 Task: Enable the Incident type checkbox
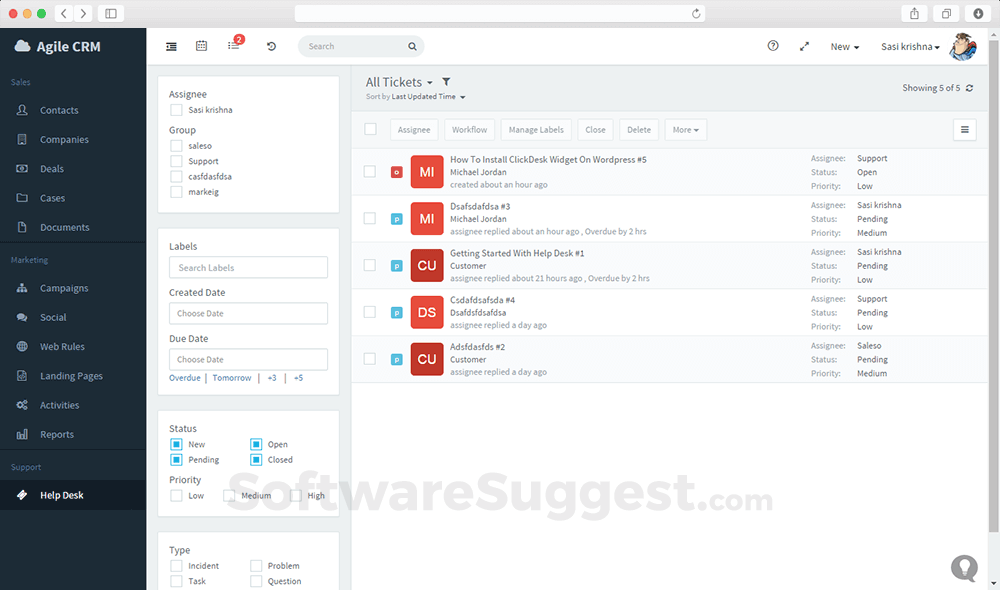click(x=176, y=566)
